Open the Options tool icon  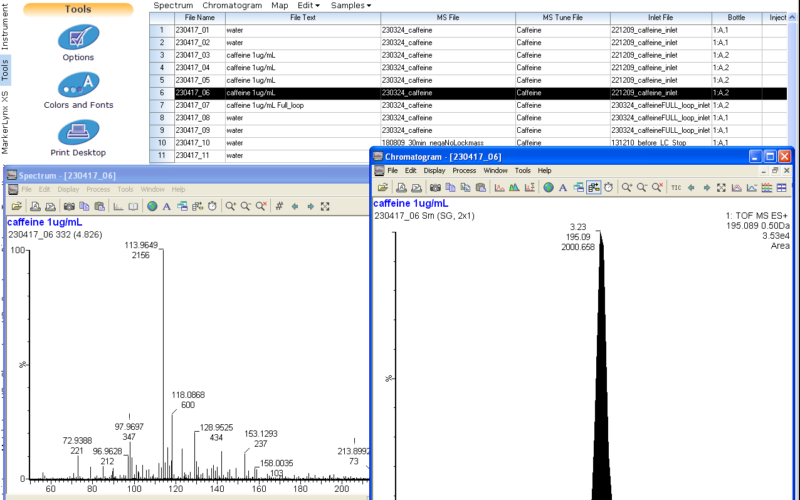78,38
